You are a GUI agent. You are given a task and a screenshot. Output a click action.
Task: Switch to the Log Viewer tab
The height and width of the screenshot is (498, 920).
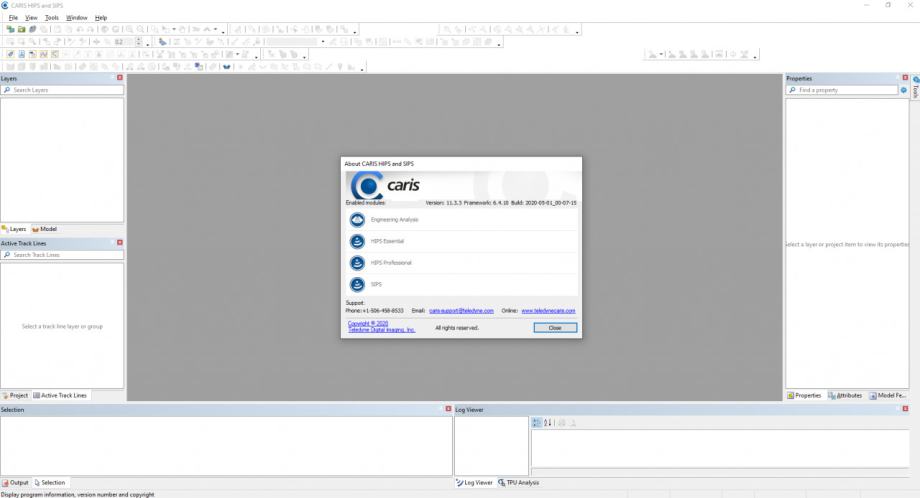click(x=475, y=483)
